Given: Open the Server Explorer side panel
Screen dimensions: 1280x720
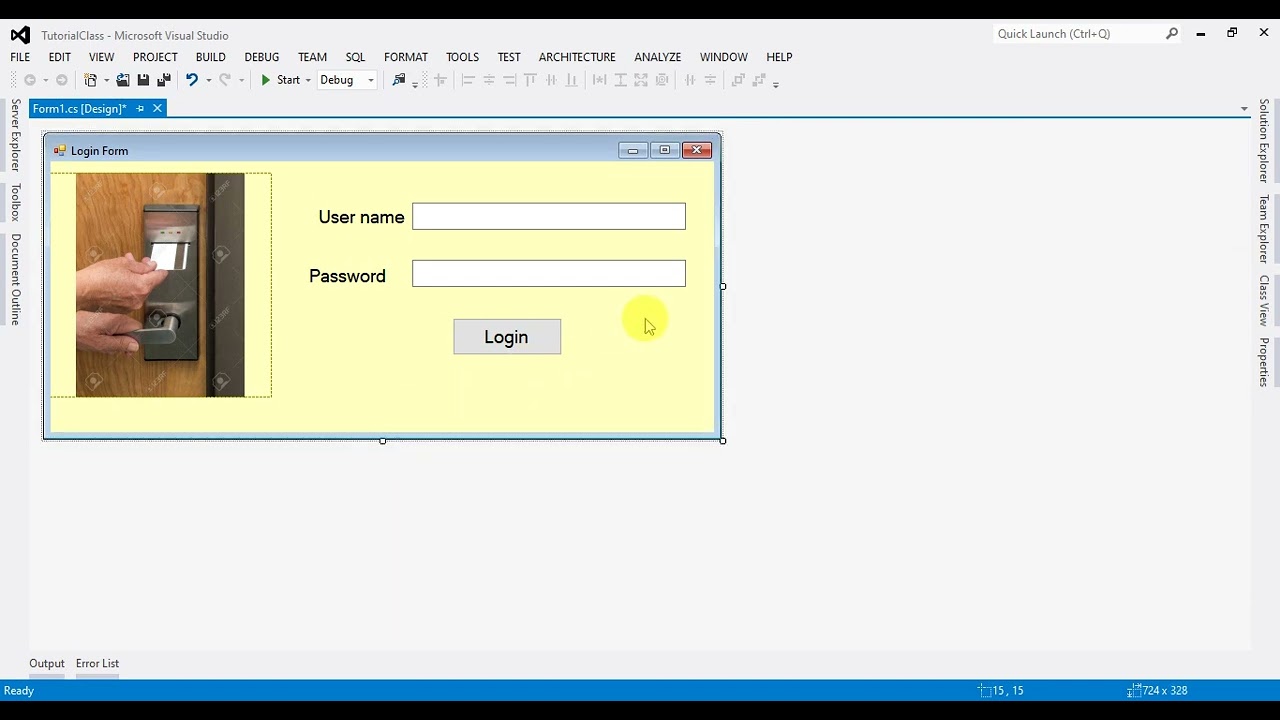Looking at the screenshot, I should 15,135.
